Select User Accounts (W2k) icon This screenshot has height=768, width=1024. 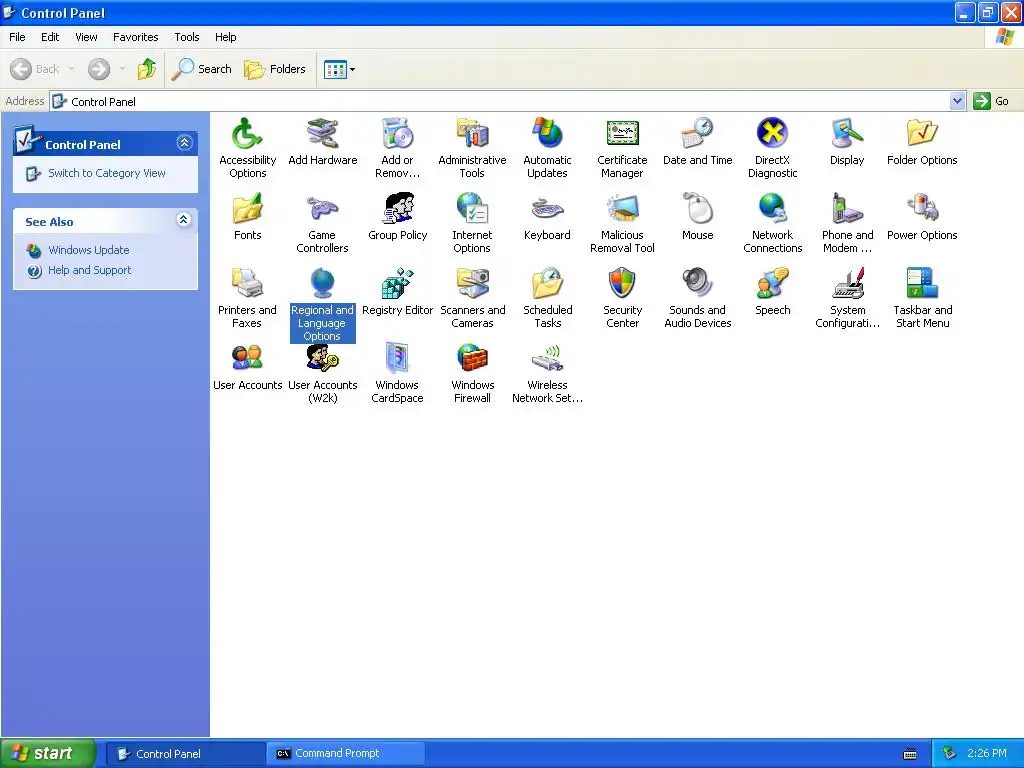(323, 374)
